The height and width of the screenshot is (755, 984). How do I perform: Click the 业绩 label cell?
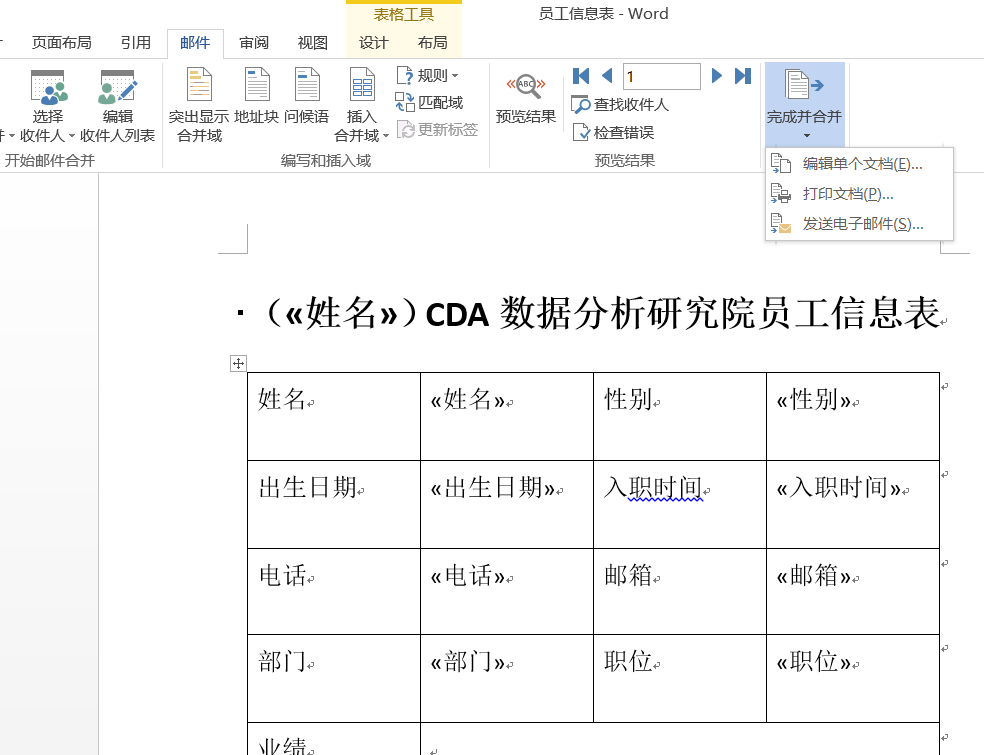pos(334,739)
